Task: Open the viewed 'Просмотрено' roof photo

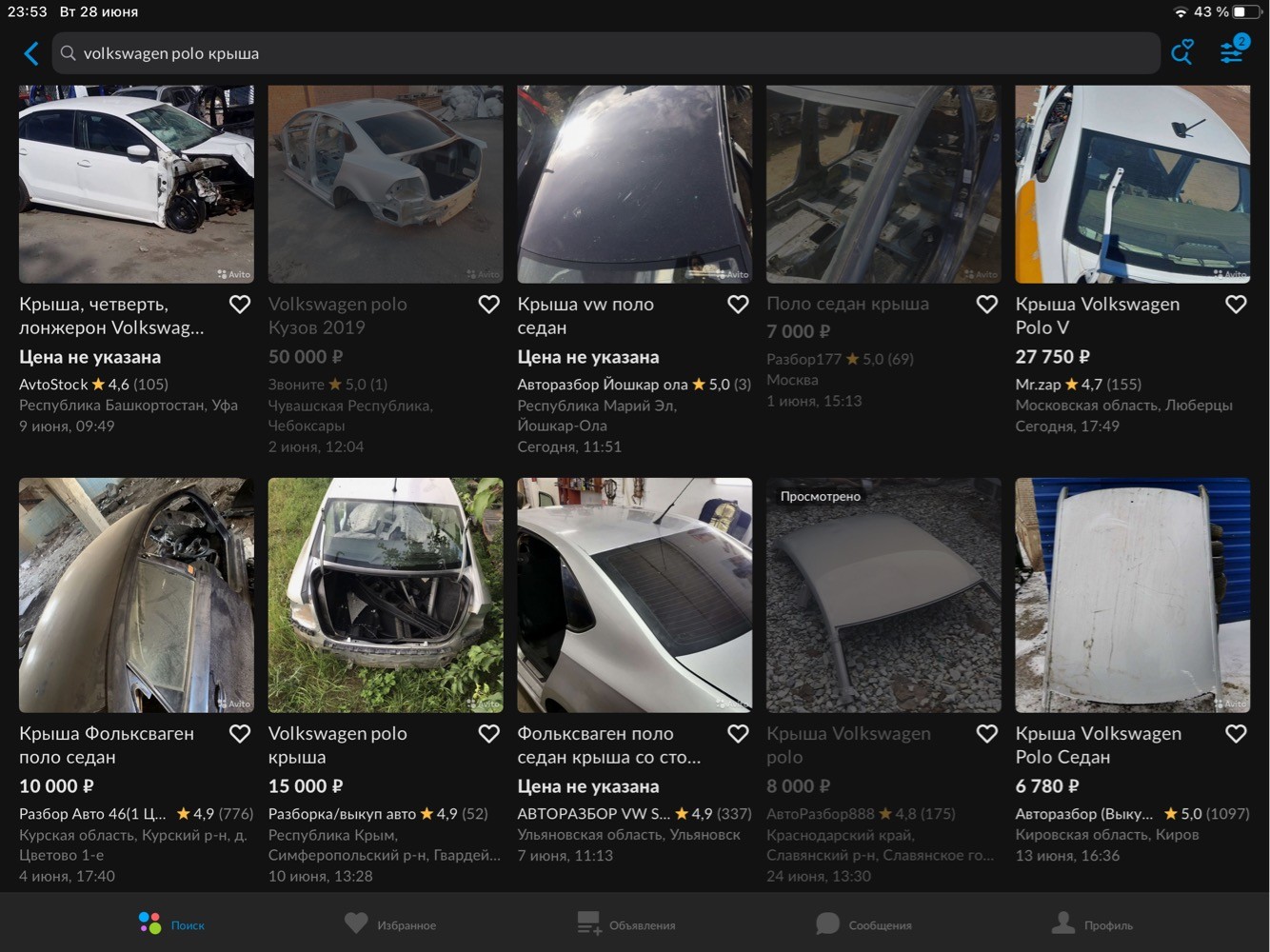Action: point(883,595)
